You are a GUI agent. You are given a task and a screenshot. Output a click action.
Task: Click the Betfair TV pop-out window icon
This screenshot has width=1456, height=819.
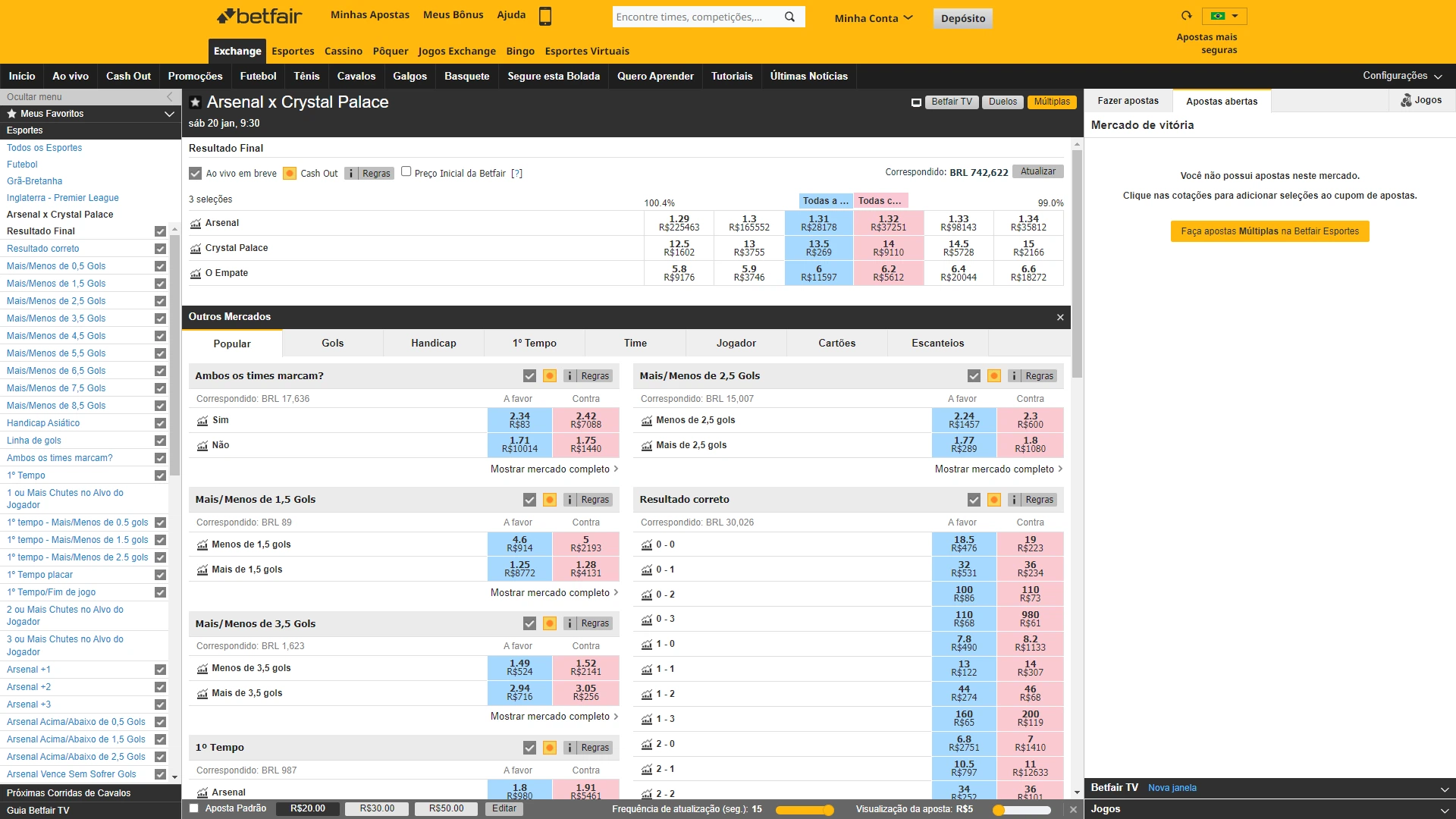coord(916,102)
